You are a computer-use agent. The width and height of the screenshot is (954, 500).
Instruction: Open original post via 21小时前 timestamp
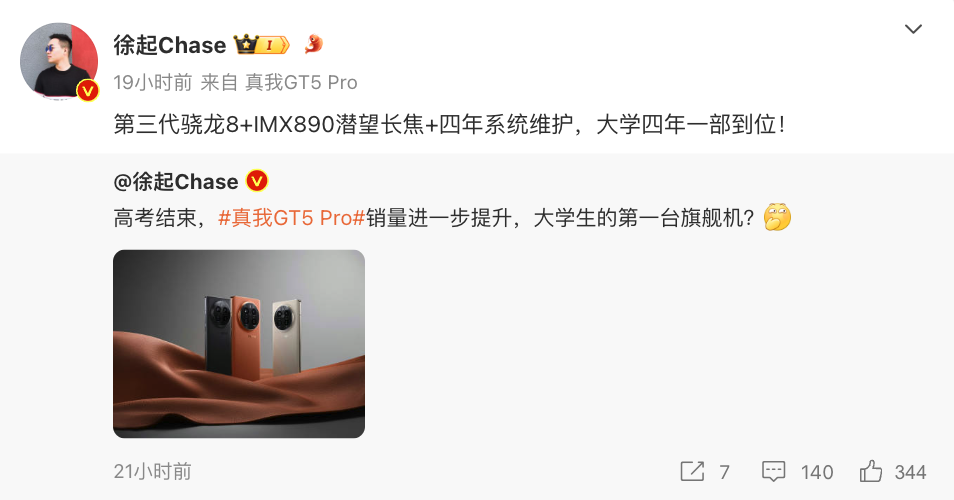(x=153, y=471)
